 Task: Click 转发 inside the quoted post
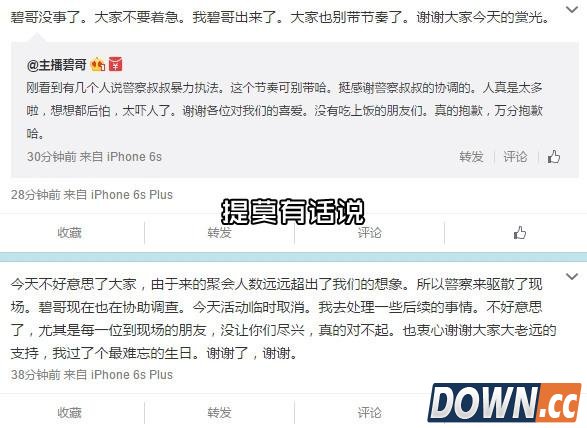[471, 157]
